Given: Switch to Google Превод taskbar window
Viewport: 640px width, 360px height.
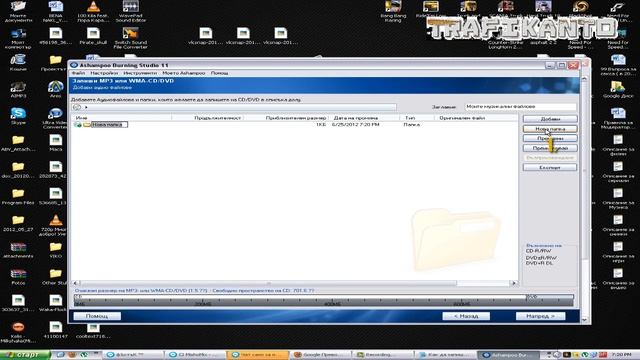Looking at the screenshot, I should [321, 355].
